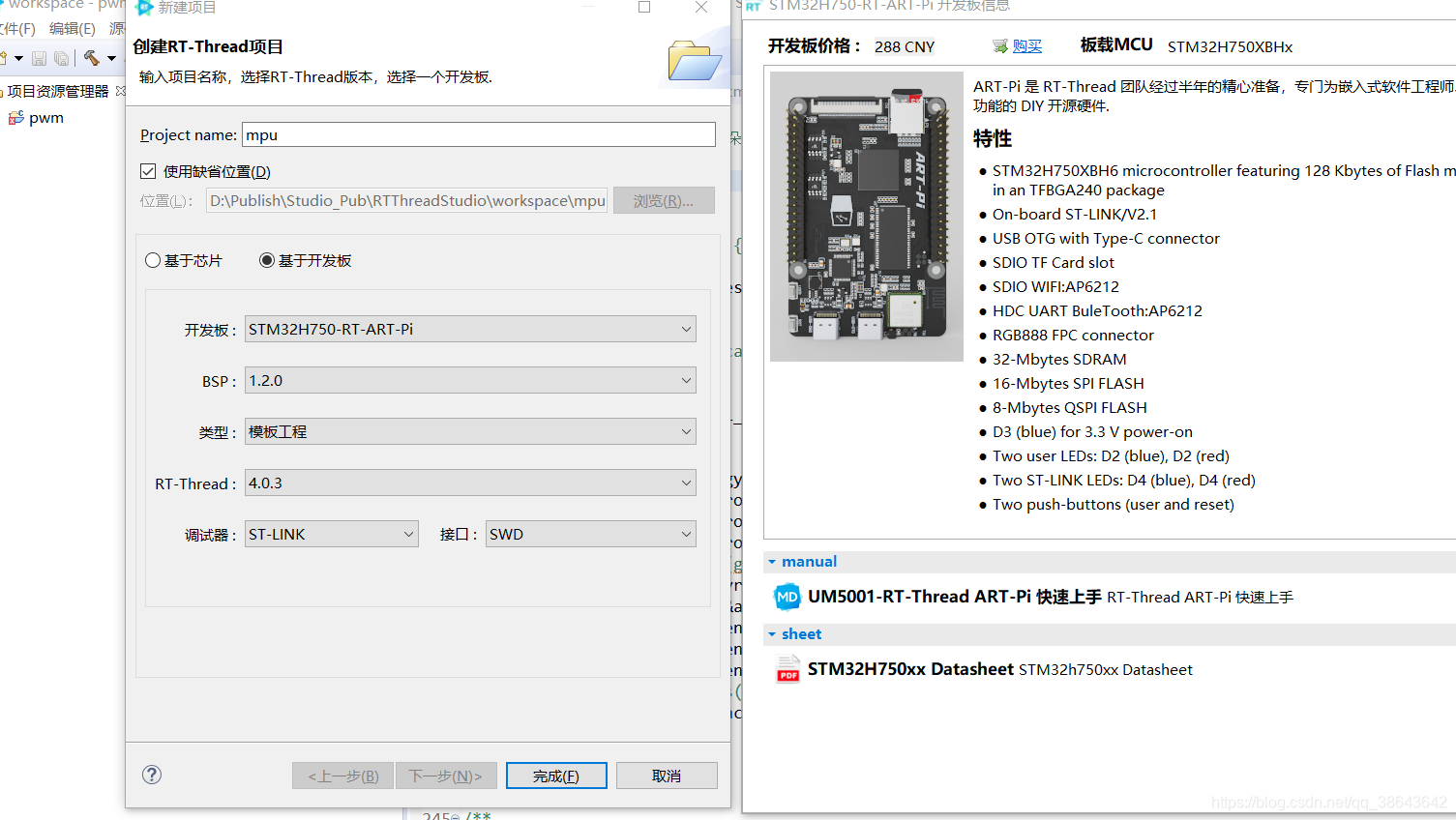Screen dimensions: 1456x820
Task: Click the STM32H750XBHx MCU text
Action: pos(1230,46)
